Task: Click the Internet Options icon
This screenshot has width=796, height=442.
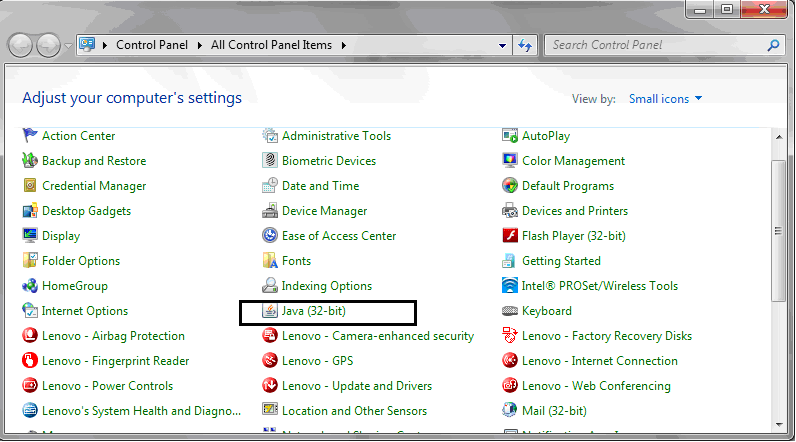Action: click(30, 310)
